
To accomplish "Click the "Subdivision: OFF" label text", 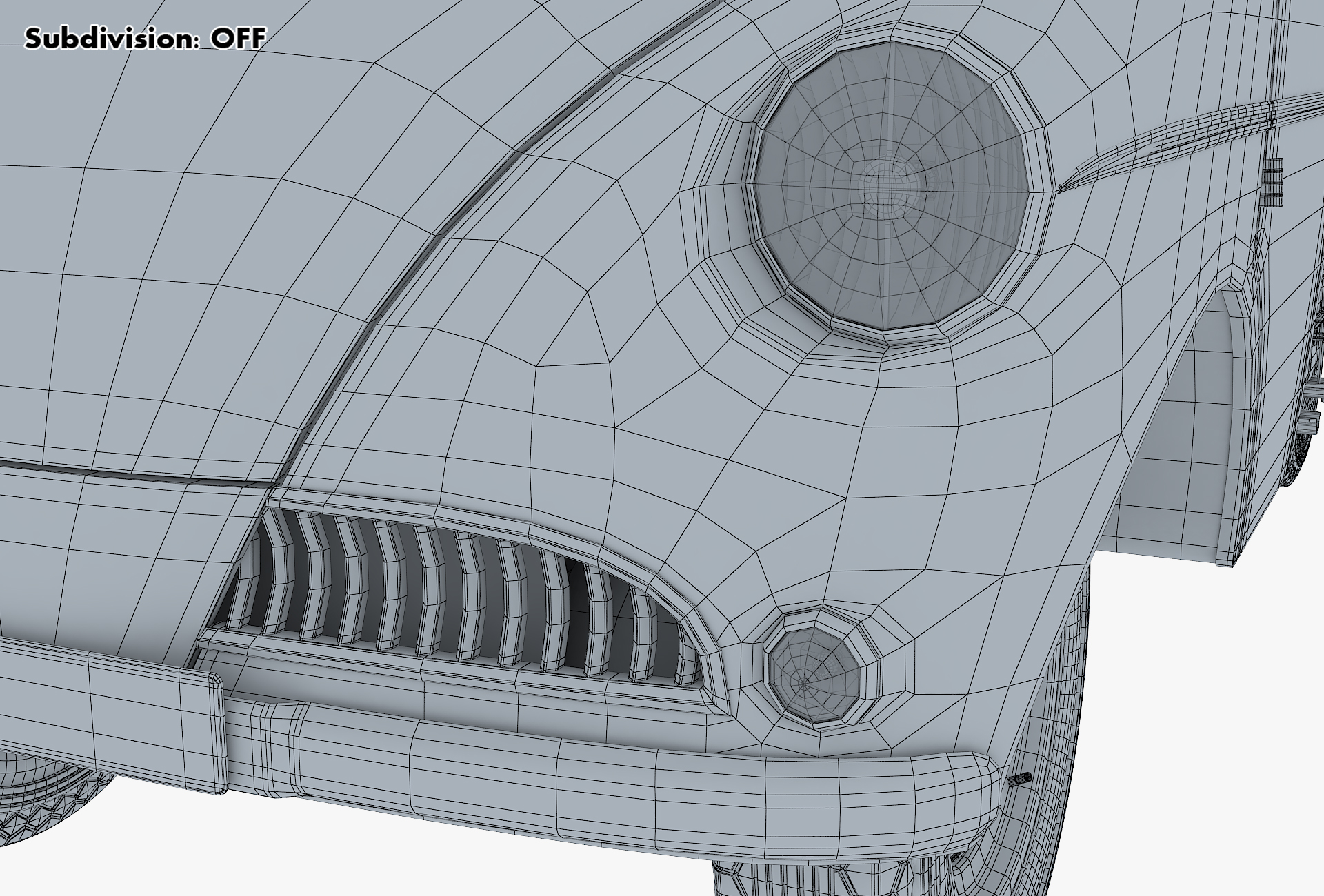I will click(145, 39).
